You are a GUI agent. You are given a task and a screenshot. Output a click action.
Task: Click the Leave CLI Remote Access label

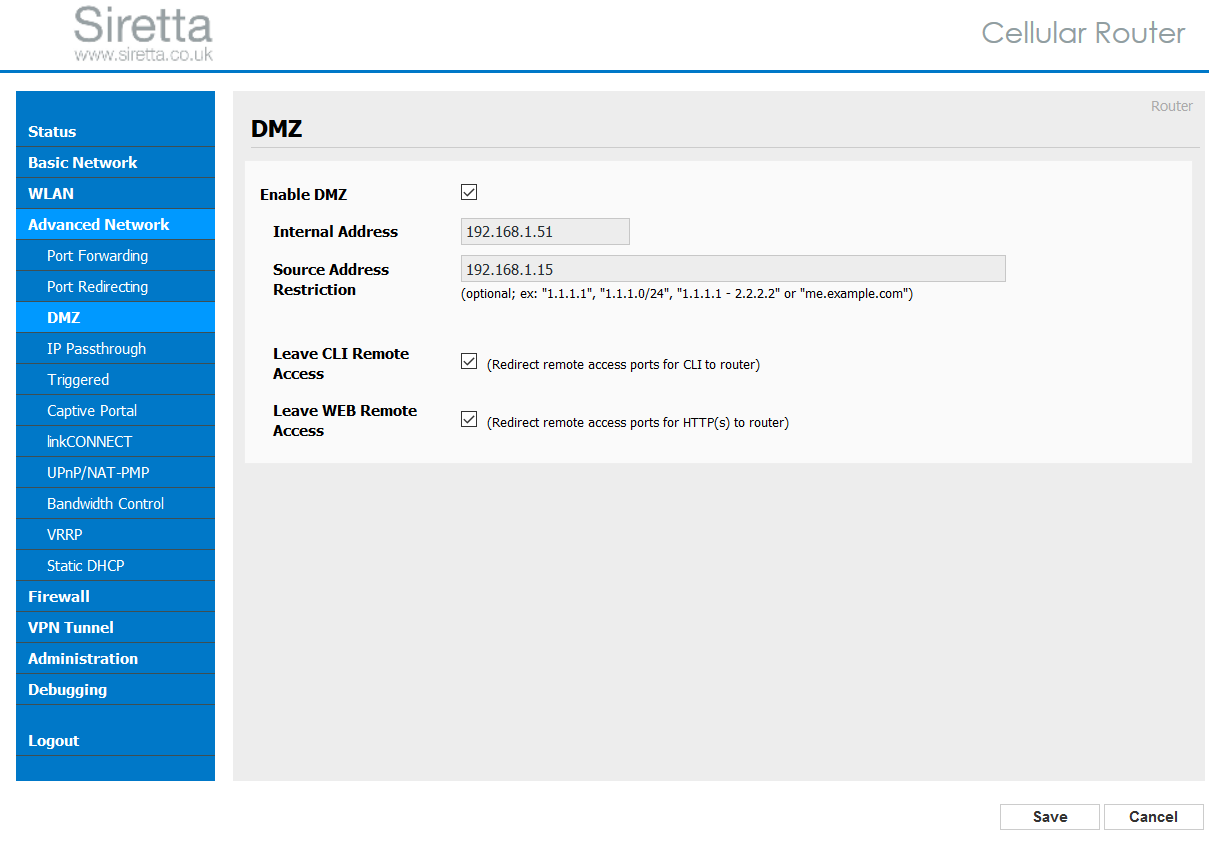(341, 363)
